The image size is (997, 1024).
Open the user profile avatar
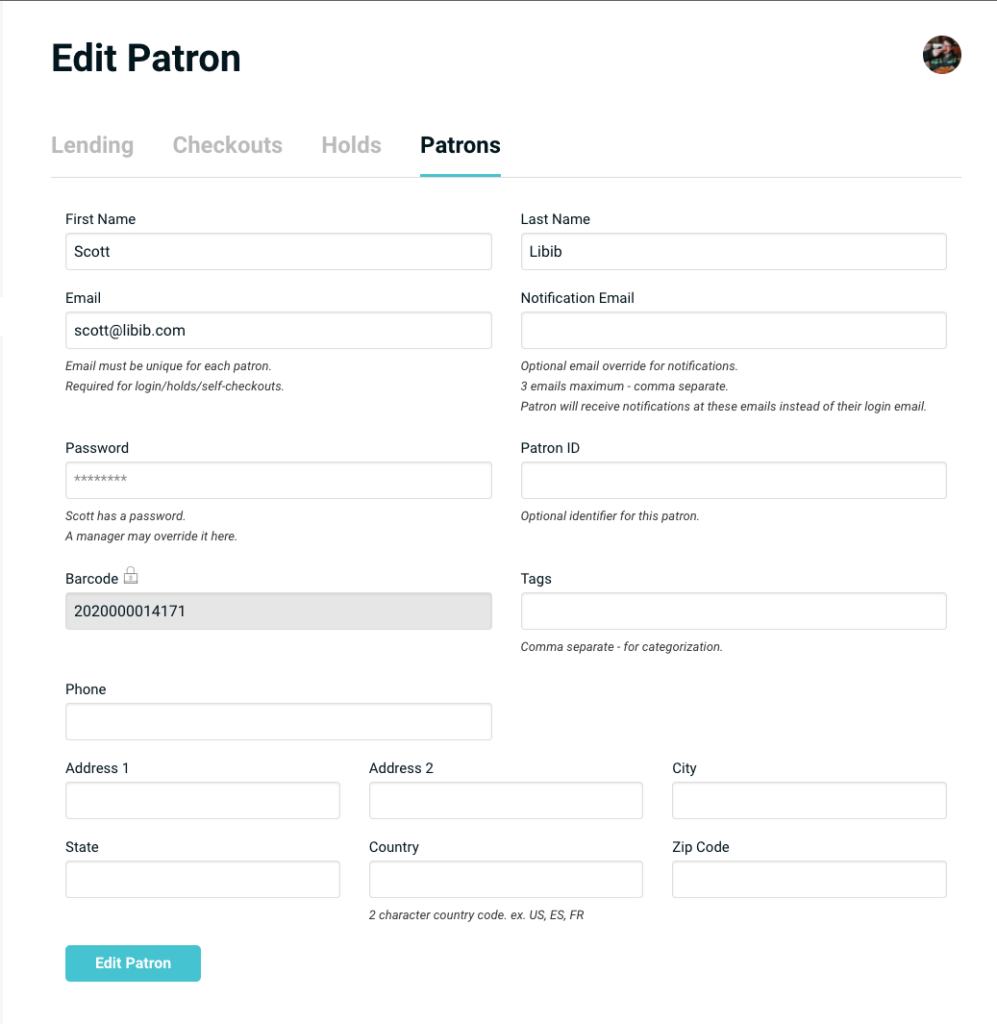point(941,55)
